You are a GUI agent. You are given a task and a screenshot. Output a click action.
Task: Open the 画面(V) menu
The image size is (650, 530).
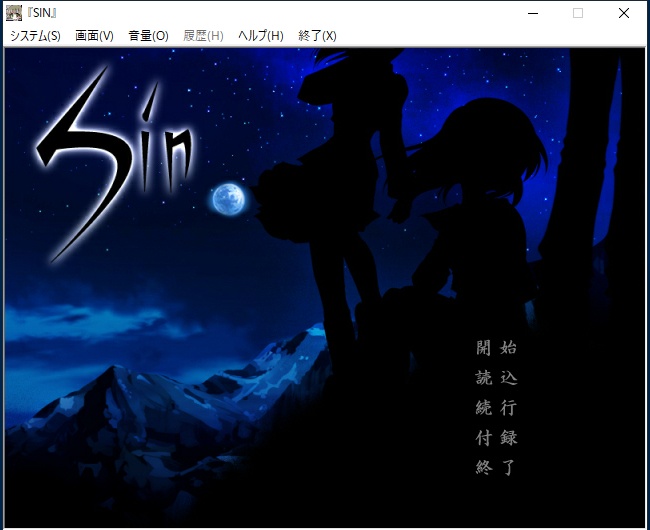94,36
